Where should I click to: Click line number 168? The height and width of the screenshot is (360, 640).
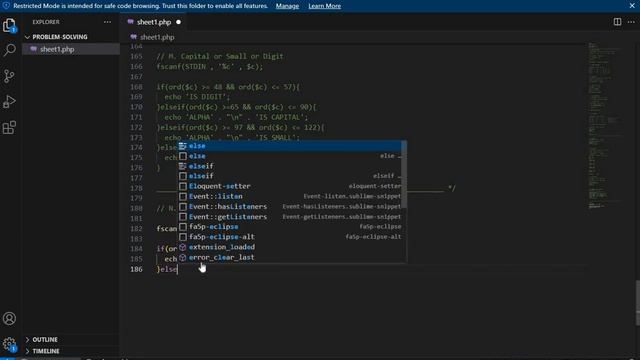tap(136, 87)
